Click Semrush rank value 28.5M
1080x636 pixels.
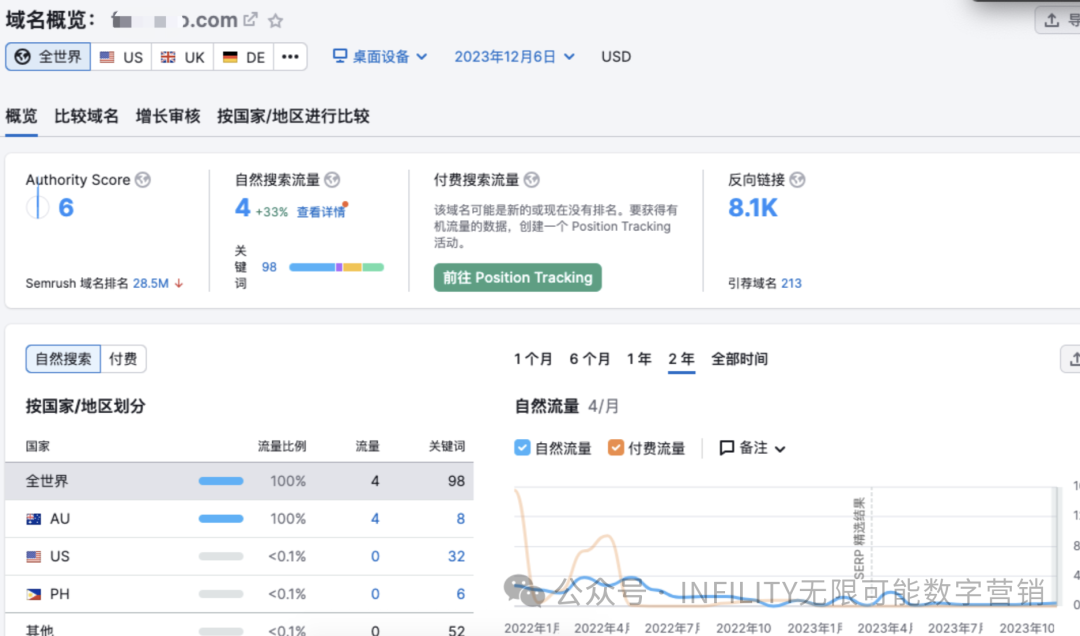coord(151,283)
